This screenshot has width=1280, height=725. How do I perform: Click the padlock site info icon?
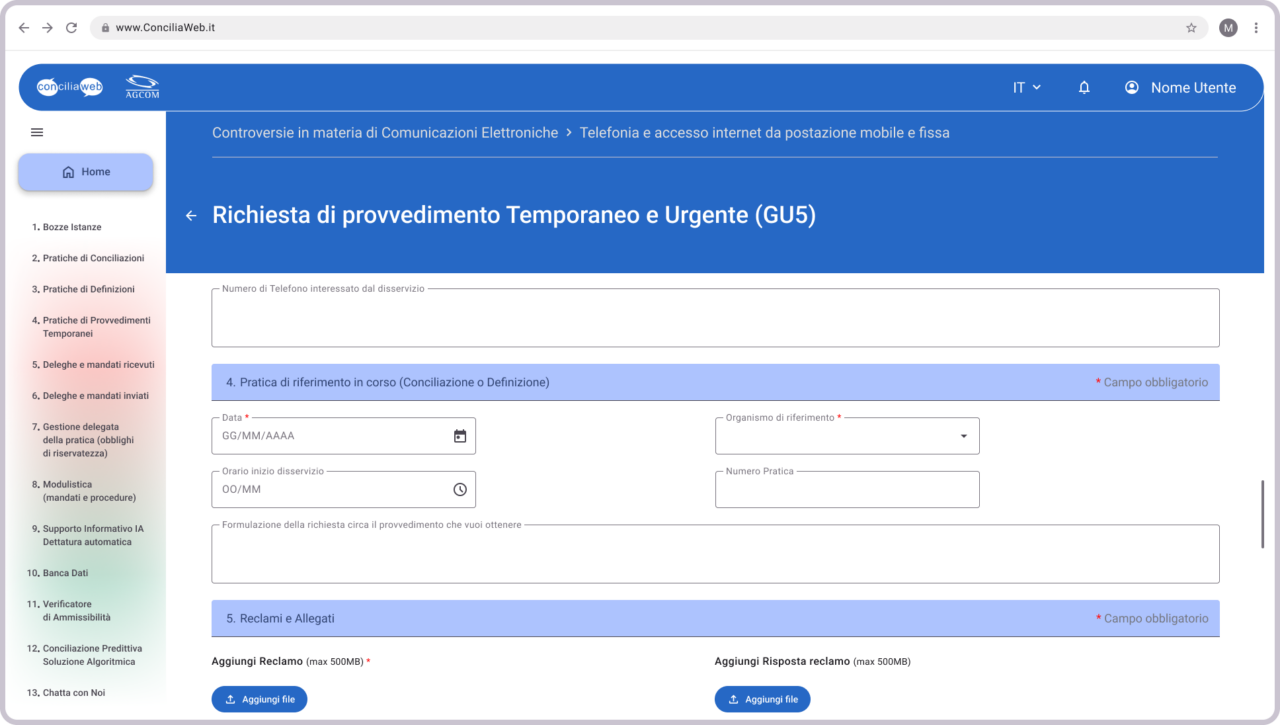pos(105,28)
